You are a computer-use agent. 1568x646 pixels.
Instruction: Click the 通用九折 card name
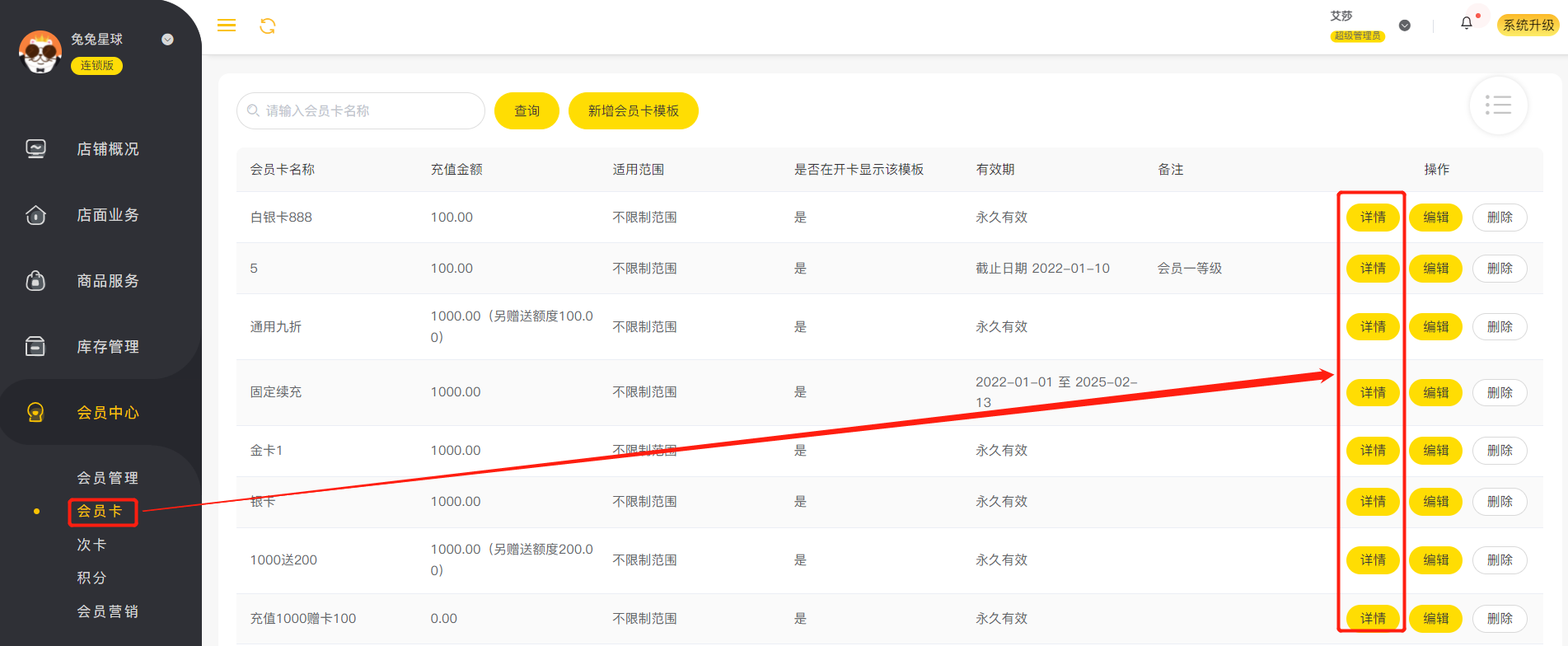click(276, 327)
